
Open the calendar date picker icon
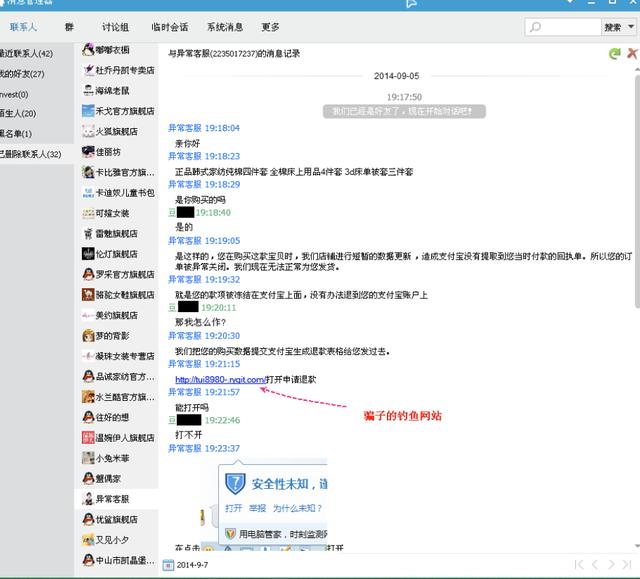[168, 565]
